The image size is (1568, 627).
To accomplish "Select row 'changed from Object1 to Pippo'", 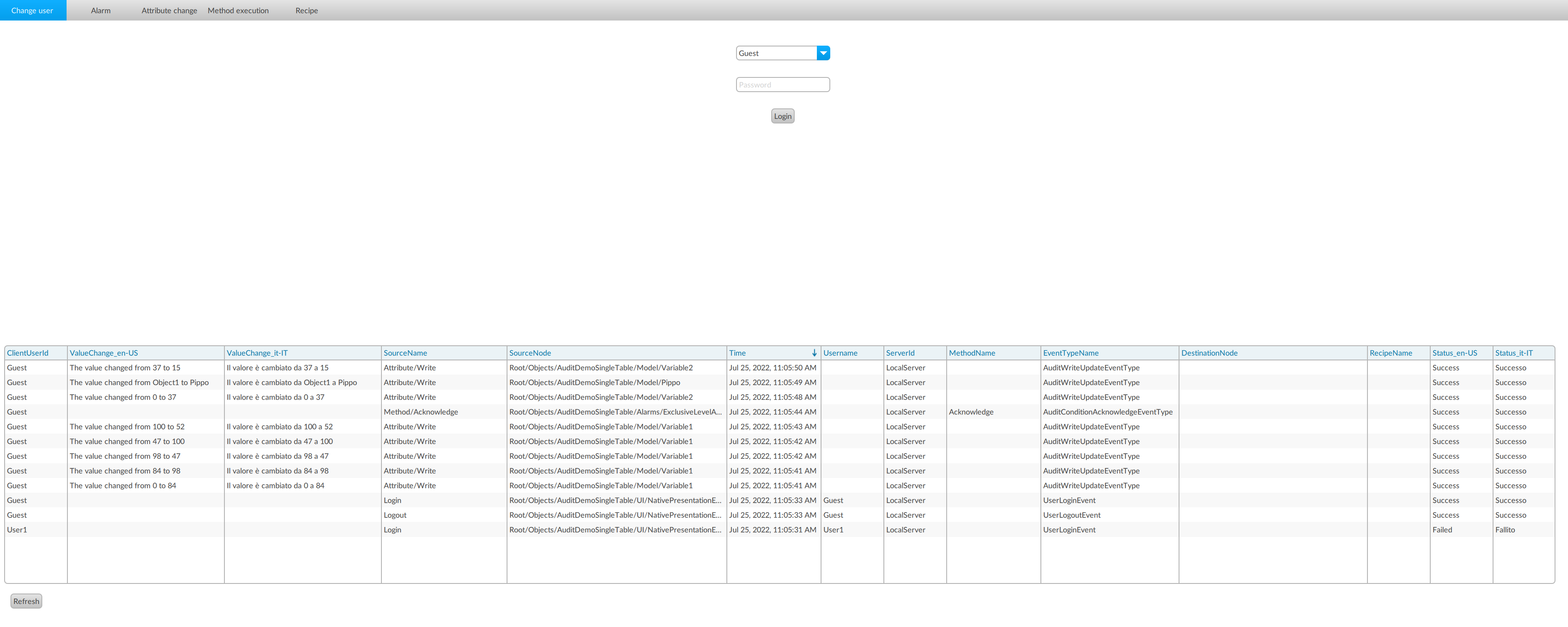I will click(139, 382).
